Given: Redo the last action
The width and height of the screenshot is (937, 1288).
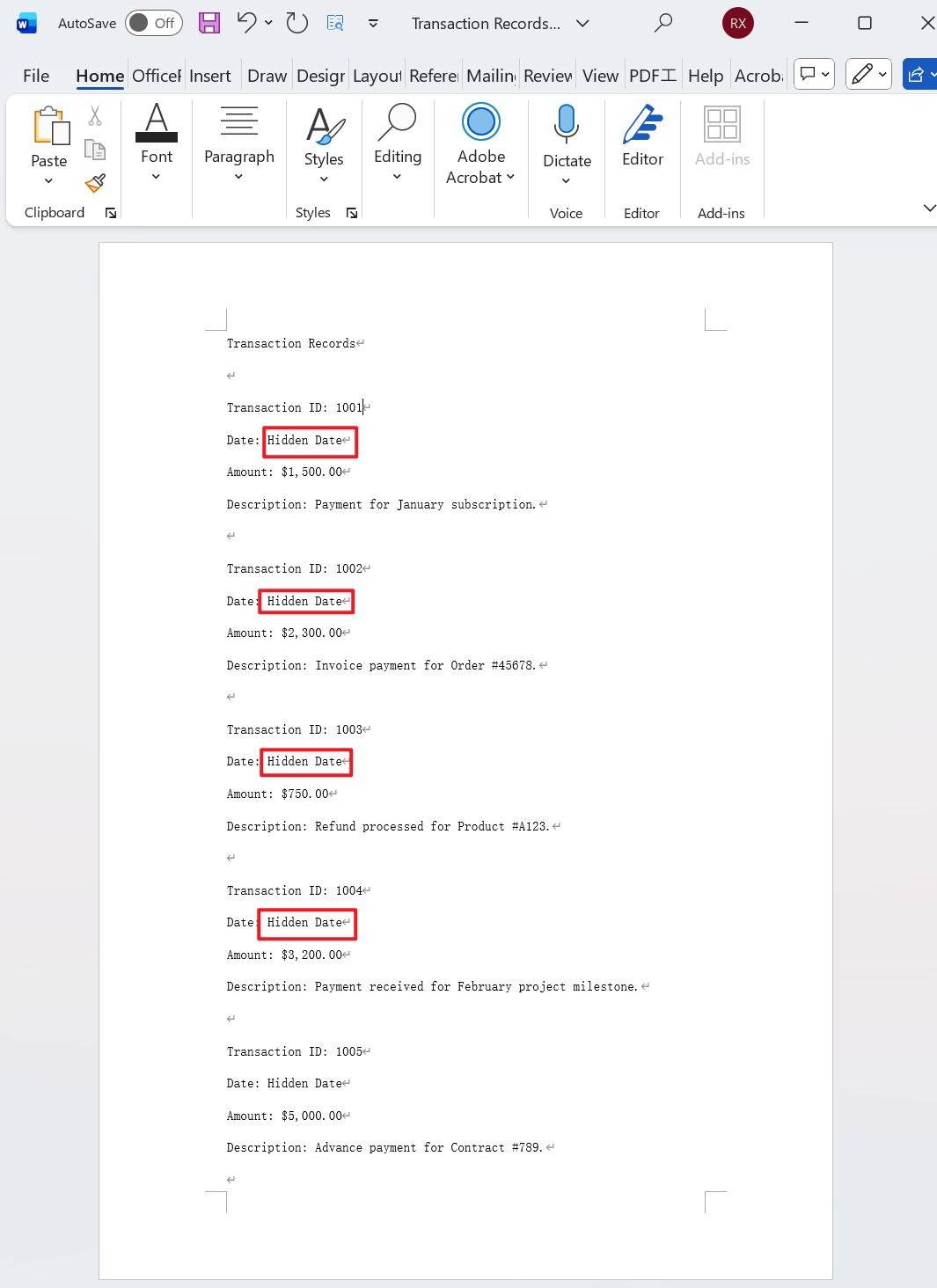Looking at the screenshot, I should [297, 23].
